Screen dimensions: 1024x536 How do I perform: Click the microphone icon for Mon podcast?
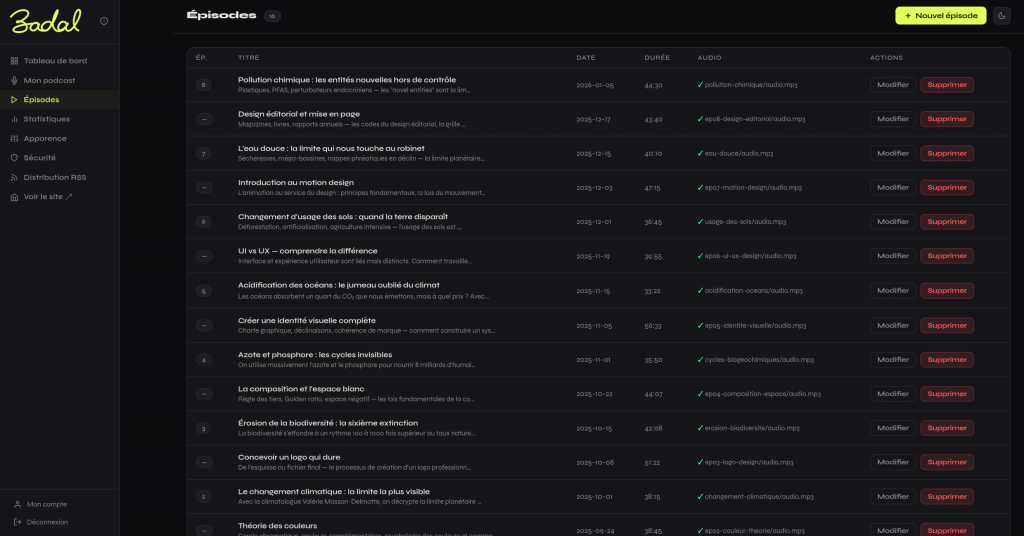point(14,80)
